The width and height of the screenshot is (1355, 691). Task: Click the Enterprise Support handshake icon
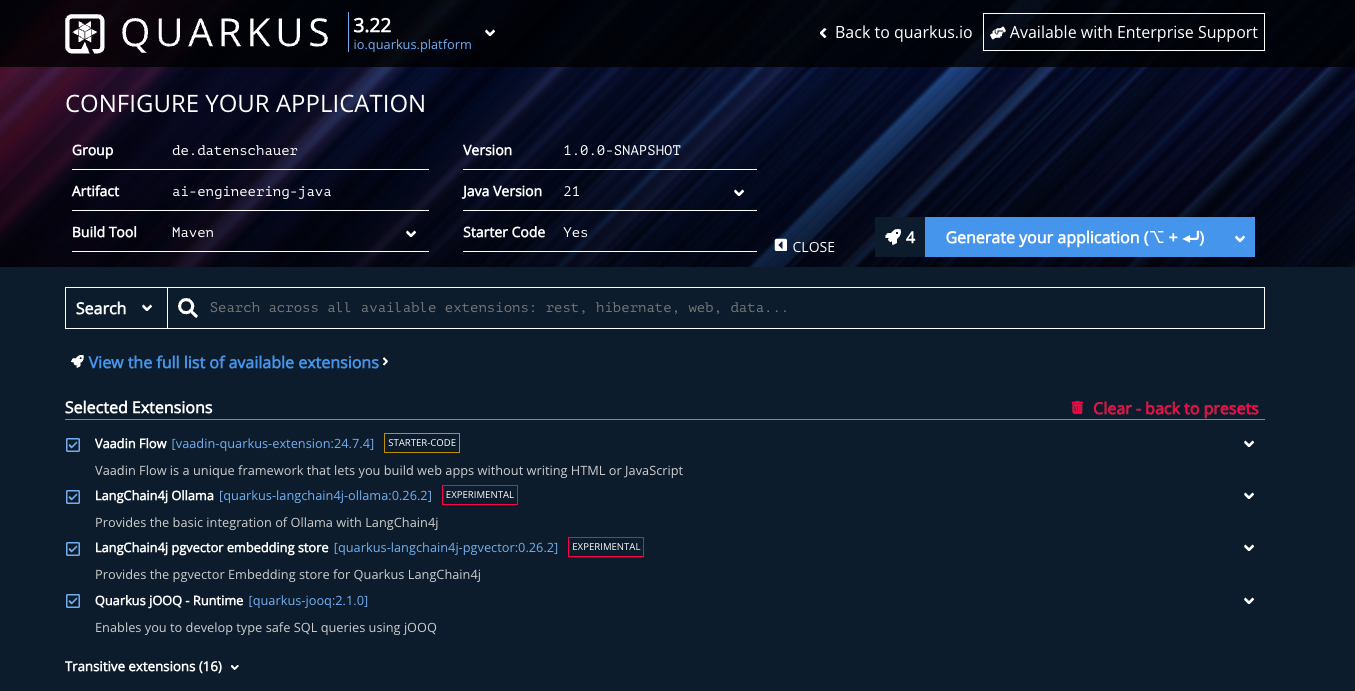pyautogui.click(x=998, y=33)
